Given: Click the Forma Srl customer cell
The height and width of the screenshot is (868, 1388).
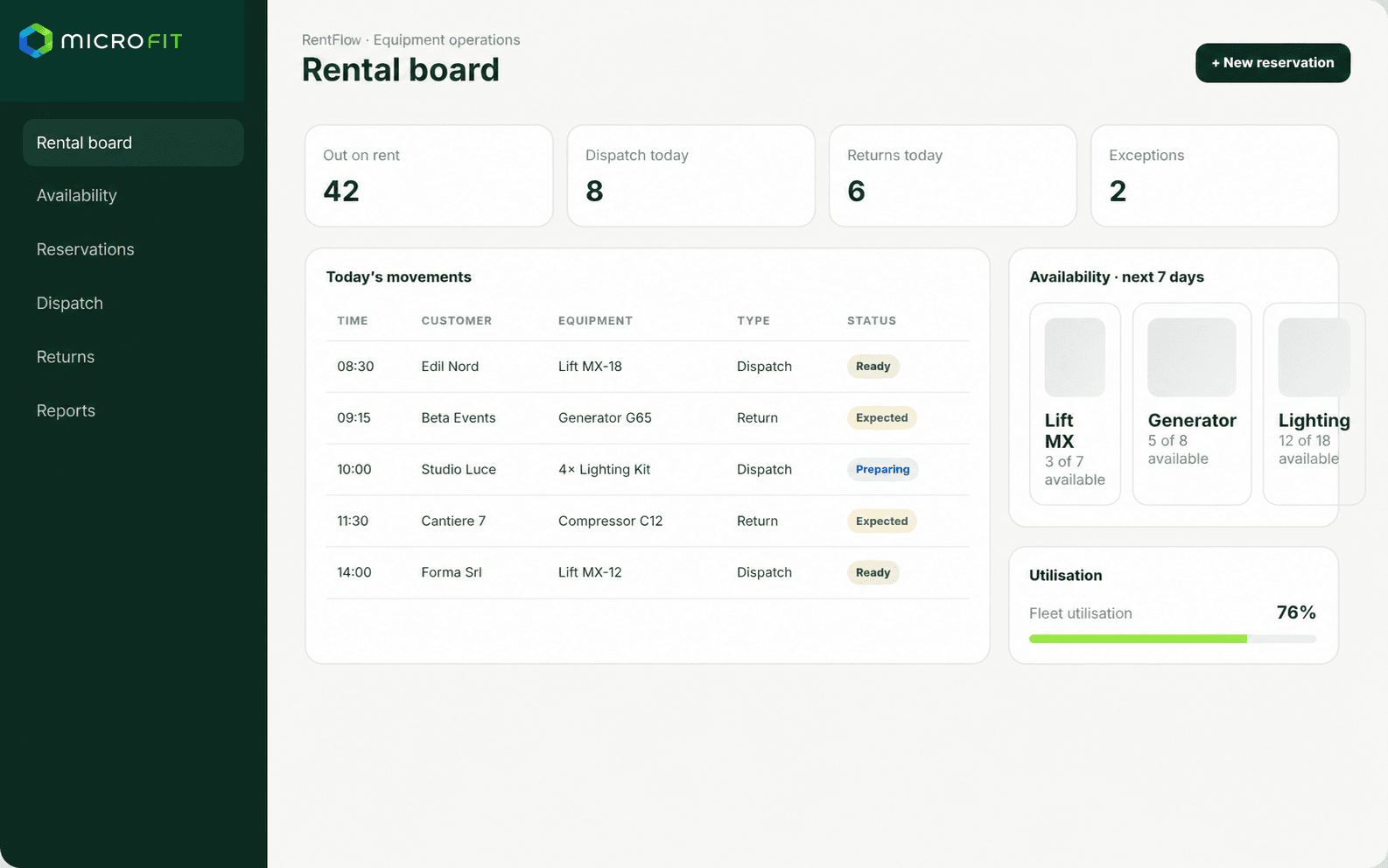Looking at the screenshot, I should pyautogui.click(x=452, y=573).
